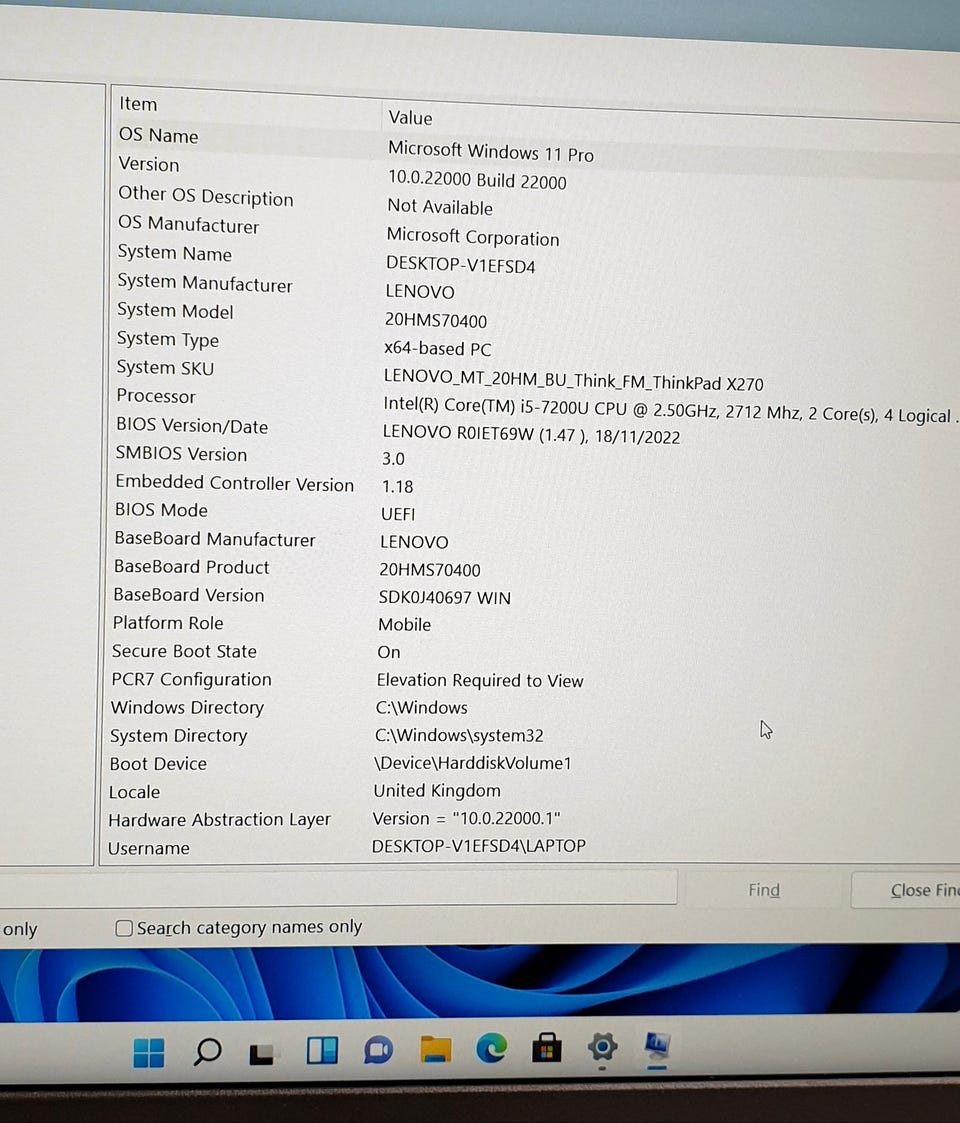Select the System Model row
This screenshot has width=960, height=1123.
coord(176,310)
